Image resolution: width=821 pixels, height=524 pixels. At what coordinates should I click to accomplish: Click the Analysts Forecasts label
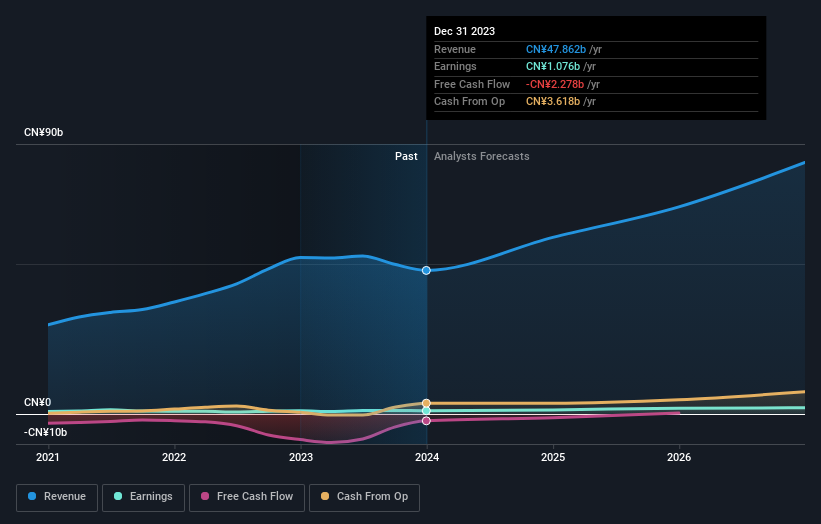point(482,156)
